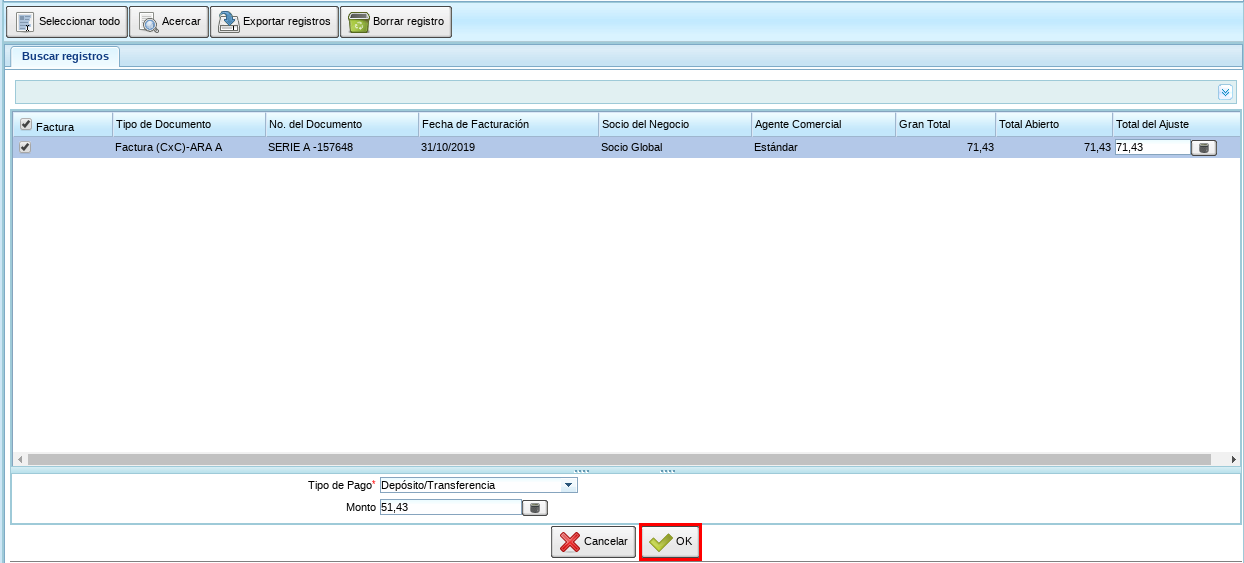Screen dimensions: 1244x563
Task: Click the Gran Total column header
Action: pos(945,124)
